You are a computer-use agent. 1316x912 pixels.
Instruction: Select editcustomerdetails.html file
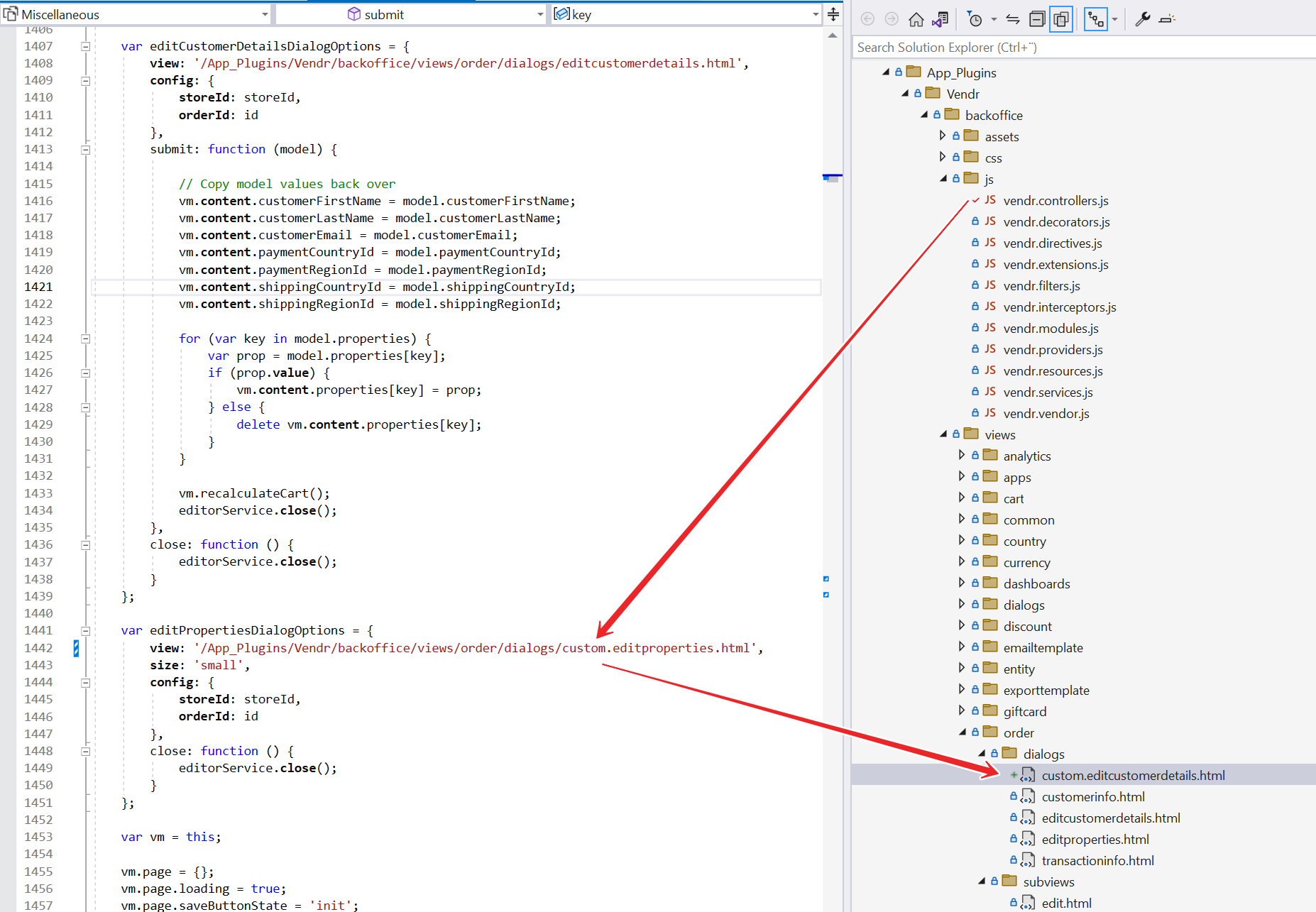coord(1111,818)
